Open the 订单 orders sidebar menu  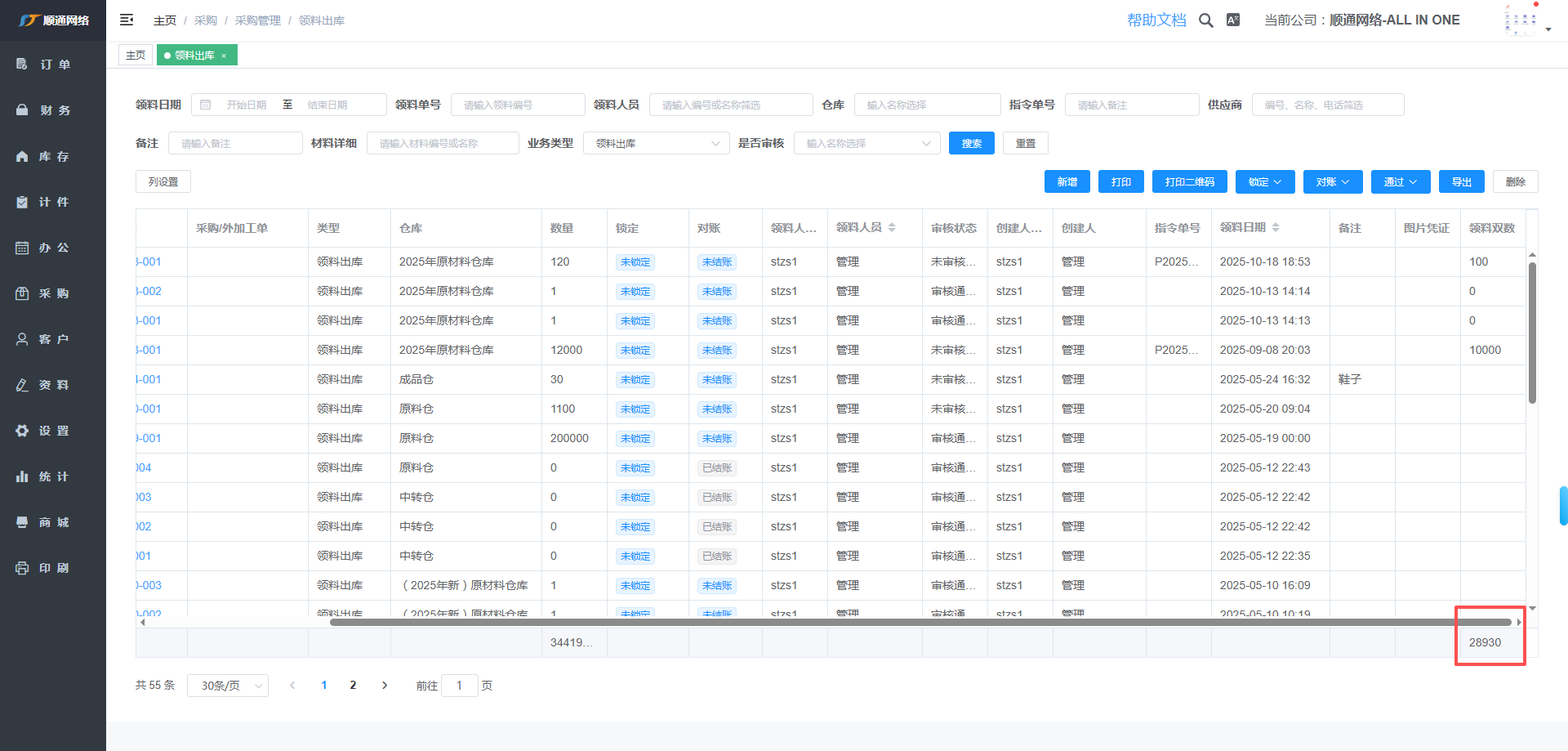[x=54, y=65]
